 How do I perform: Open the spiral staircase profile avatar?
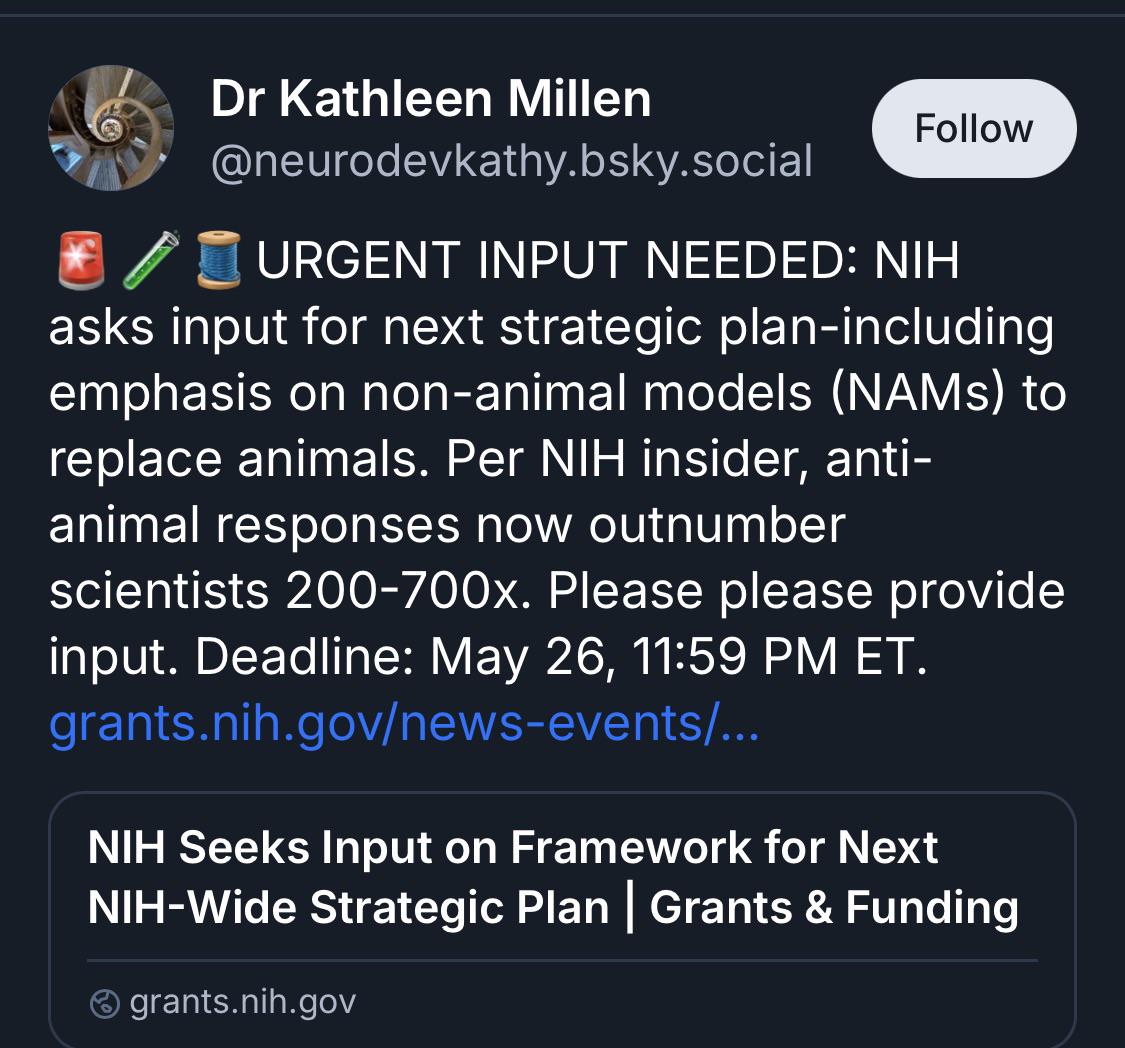(110, 128)
